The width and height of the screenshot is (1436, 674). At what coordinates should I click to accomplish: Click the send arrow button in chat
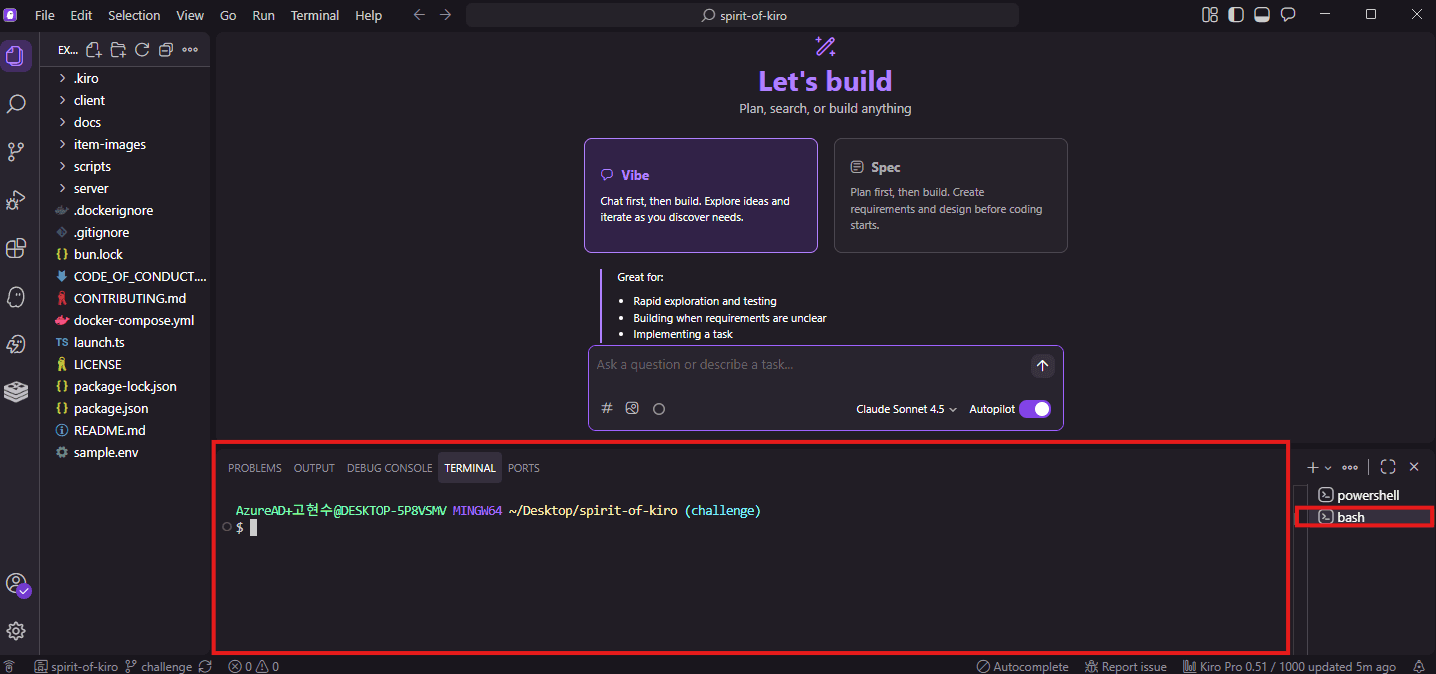[x=1042, y=366]
